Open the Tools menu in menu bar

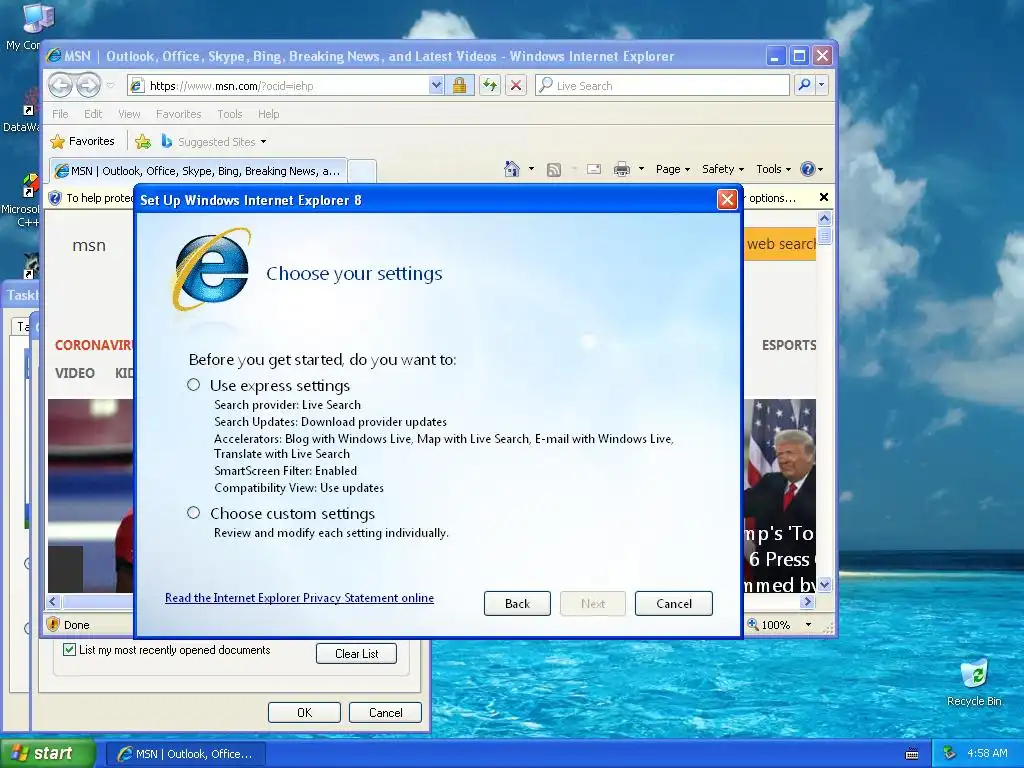coord(230,114)
